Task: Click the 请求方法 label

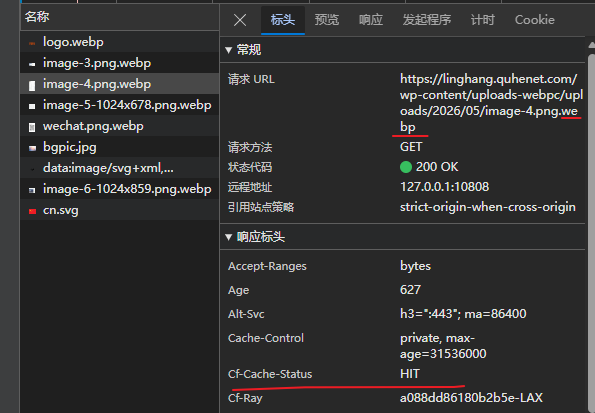Action: tap(250, 147)
